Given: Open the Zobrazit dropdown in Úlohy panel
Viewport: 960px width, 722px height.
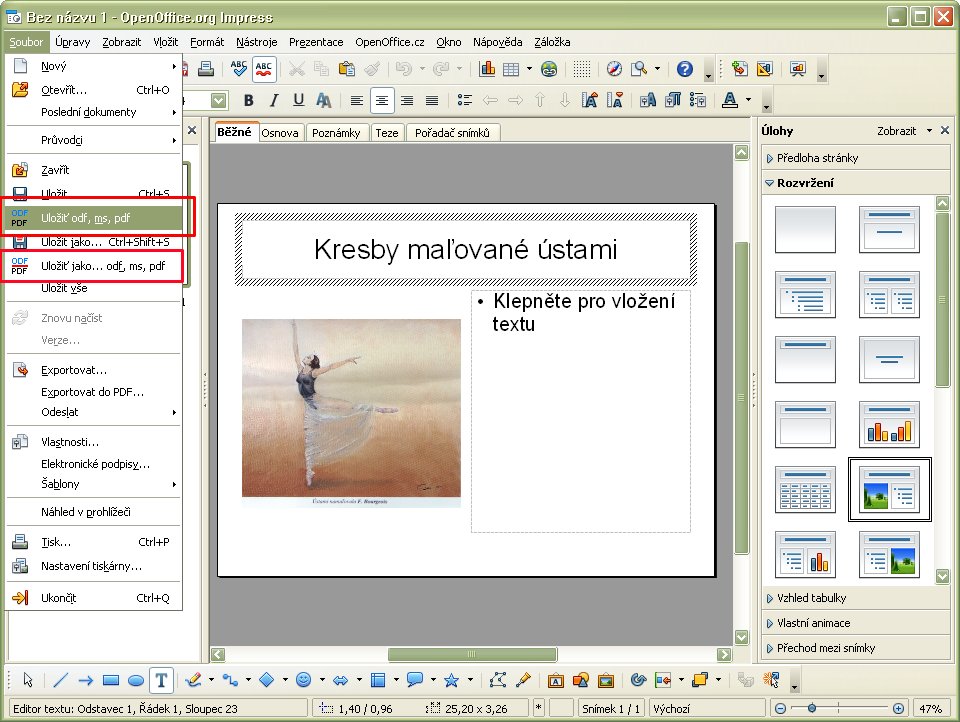Looking at the screenshot, I should (904, 130).
